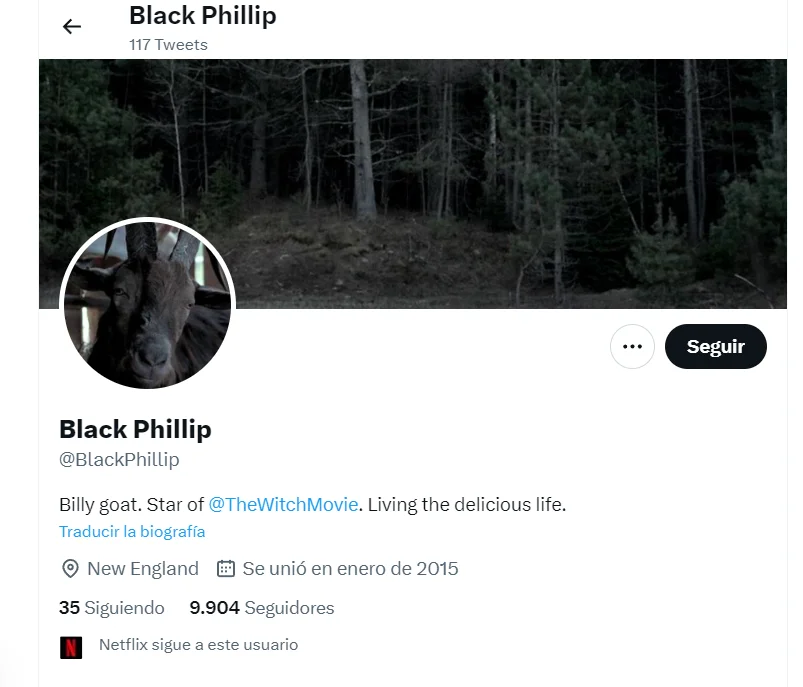This screenshot has width=803, height=687.
Task: Go back using the left arrow icon
Action: (x=72, y=26)
